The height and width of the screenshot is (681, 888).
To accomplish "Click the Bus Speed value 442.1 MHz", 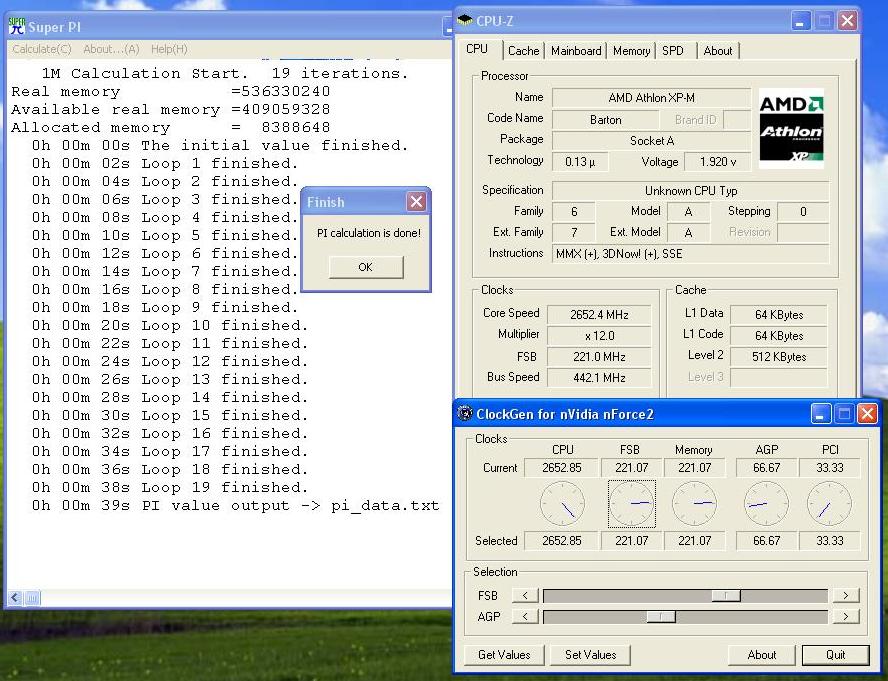I will point(599,377).
